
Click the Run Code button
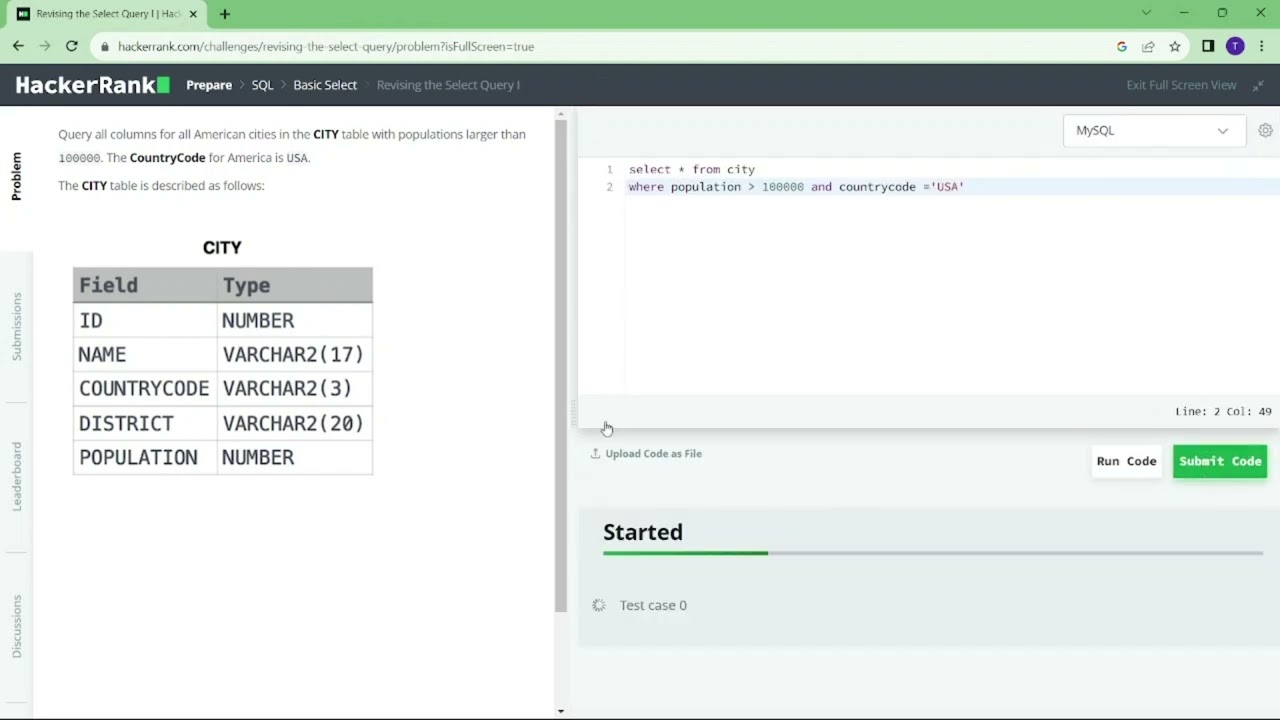[x=1126, y=461]
